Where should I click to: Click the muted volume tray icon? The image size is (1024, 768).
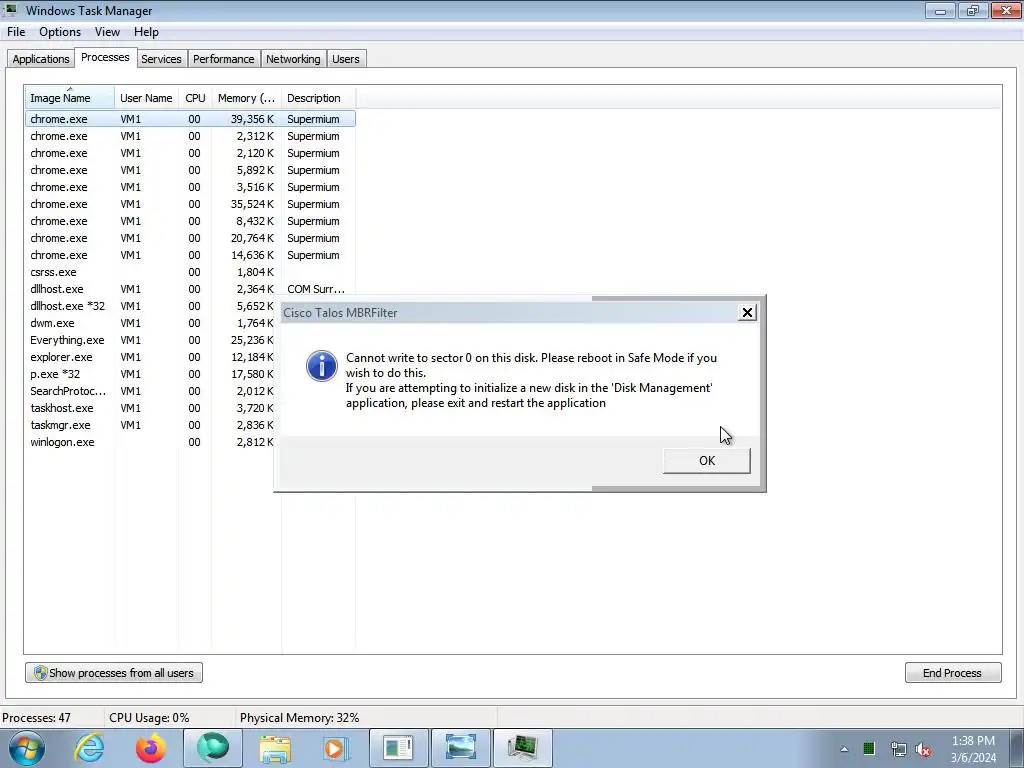(x=923, y=750)
